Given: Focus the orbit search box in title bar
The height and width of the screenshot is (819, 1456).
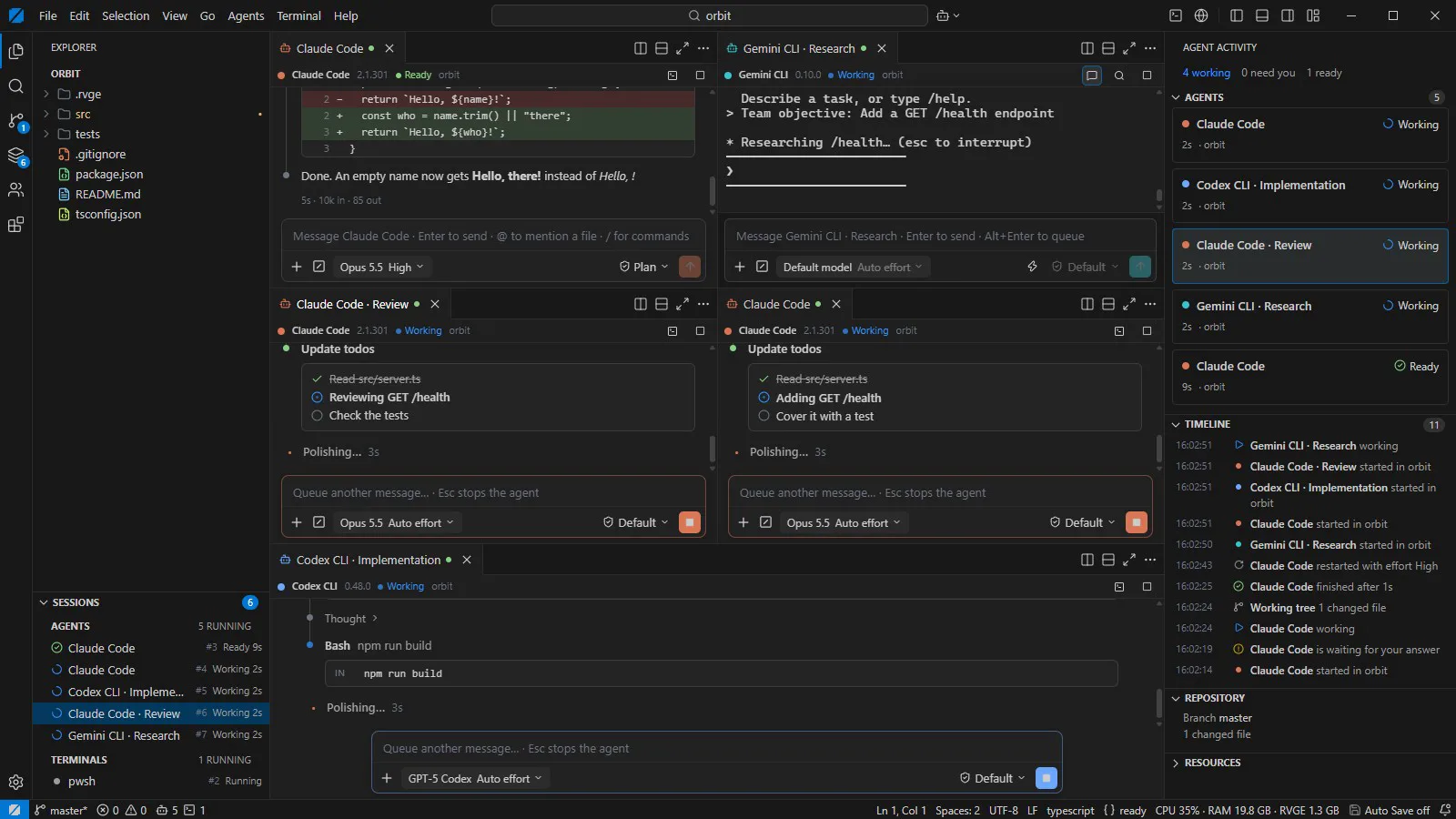Looking at the screenshot, I should pos(709,15).
